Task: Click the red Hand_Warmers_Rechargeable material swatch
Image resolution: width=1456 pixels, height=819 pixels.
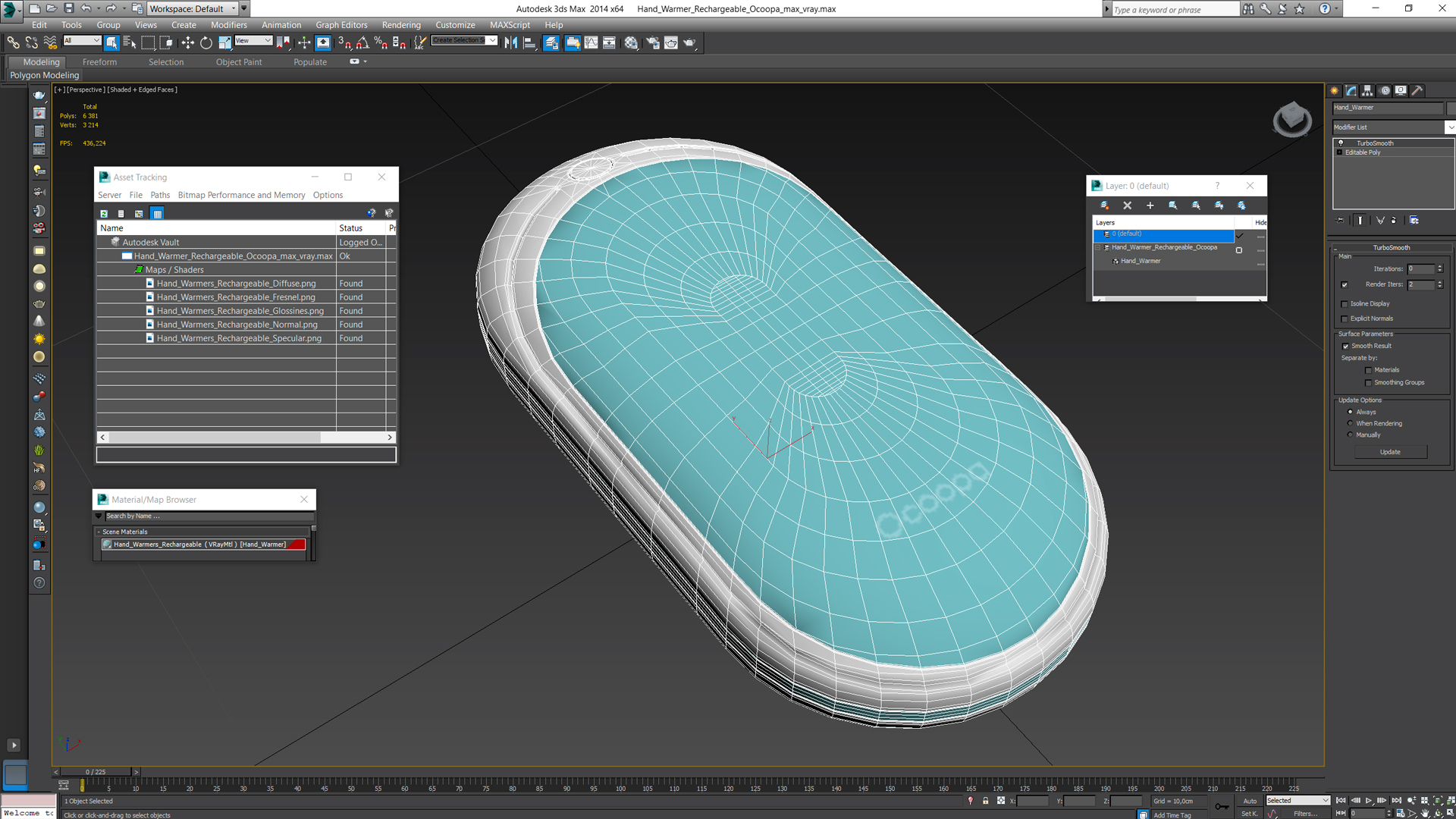Action: [297, 544]
